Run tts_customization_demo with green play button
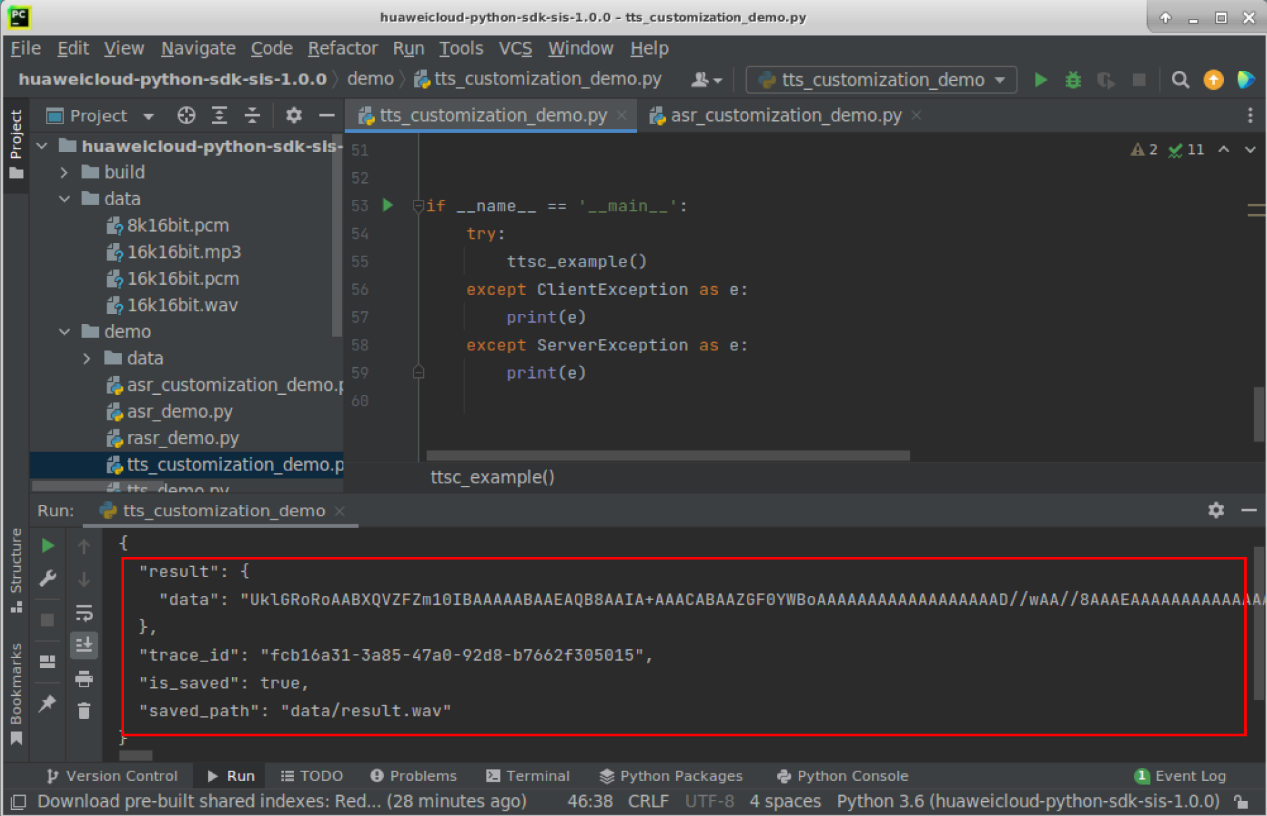Screen dimensions: 1267x816 click(x=1041, y=80)
